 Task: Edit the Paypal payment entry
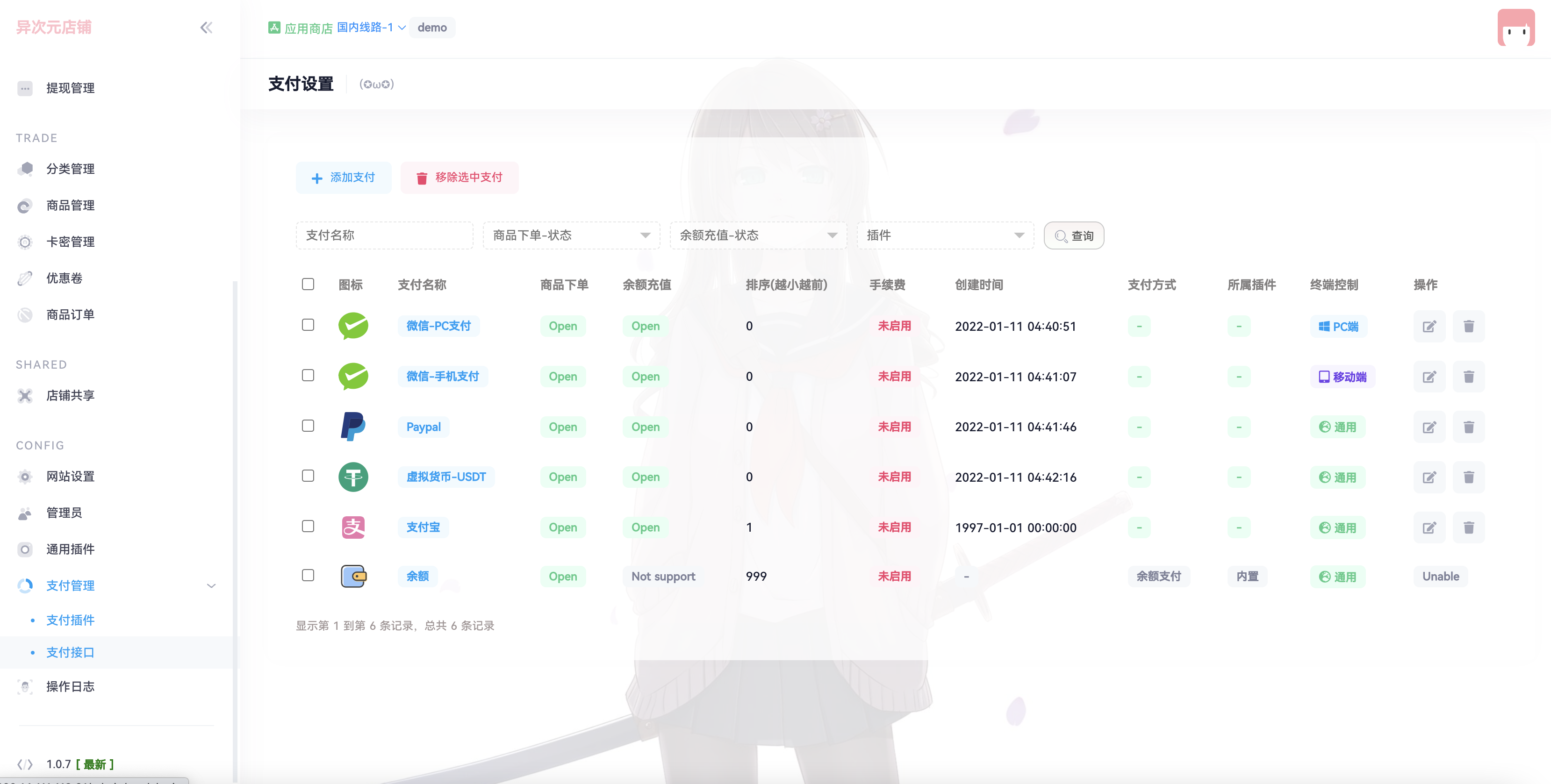[x=1429, y=427]
